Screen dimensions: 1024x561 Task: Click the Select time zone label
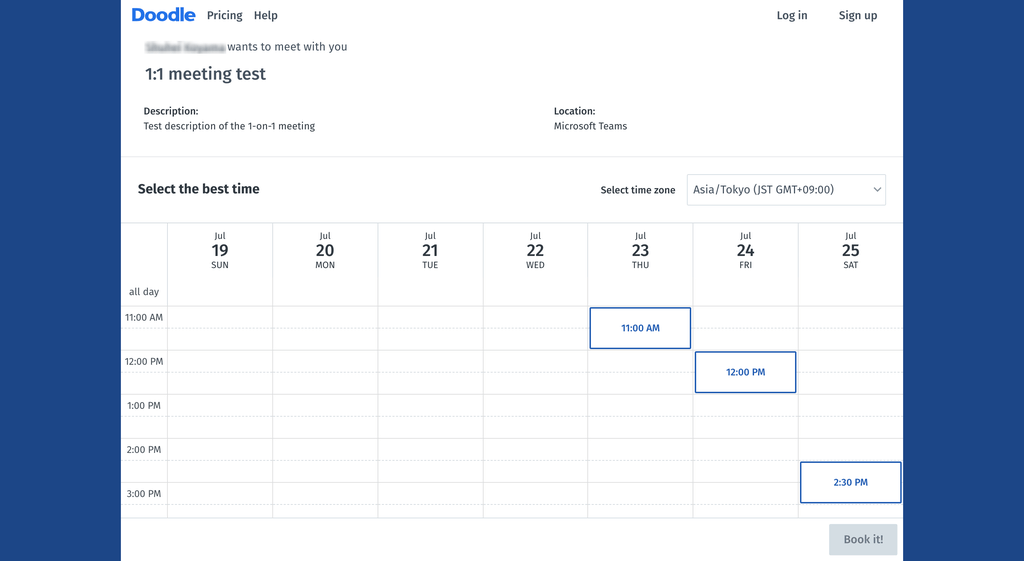[638, 190]
